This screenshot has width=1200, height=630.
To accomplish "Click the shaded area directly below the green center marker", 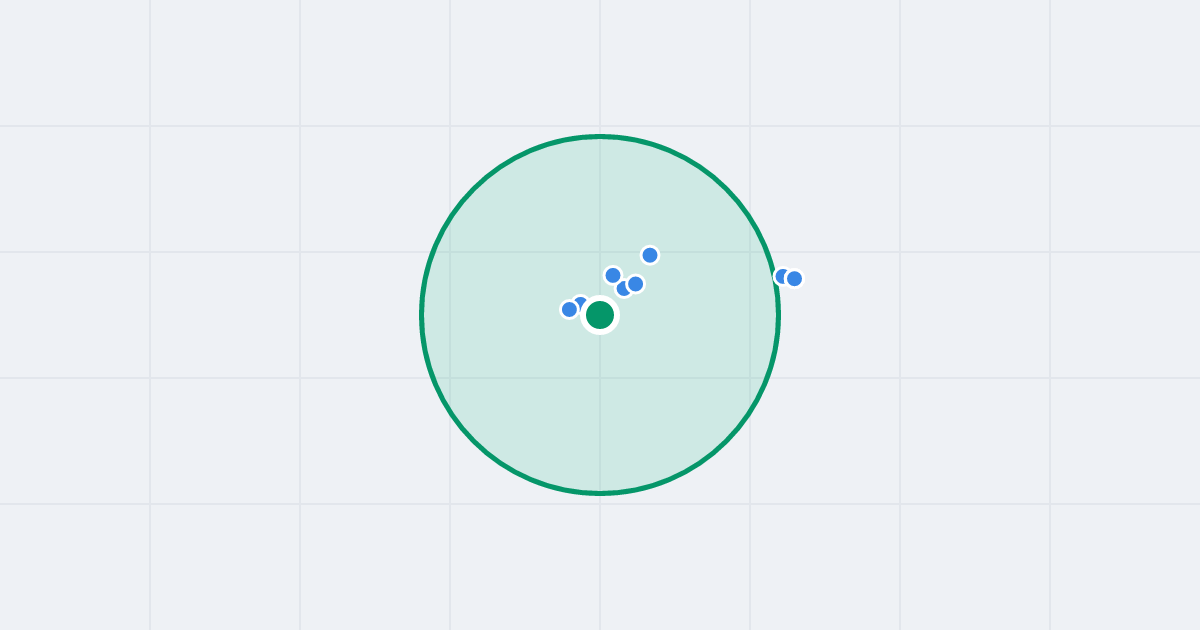I will tap(600, 410).
